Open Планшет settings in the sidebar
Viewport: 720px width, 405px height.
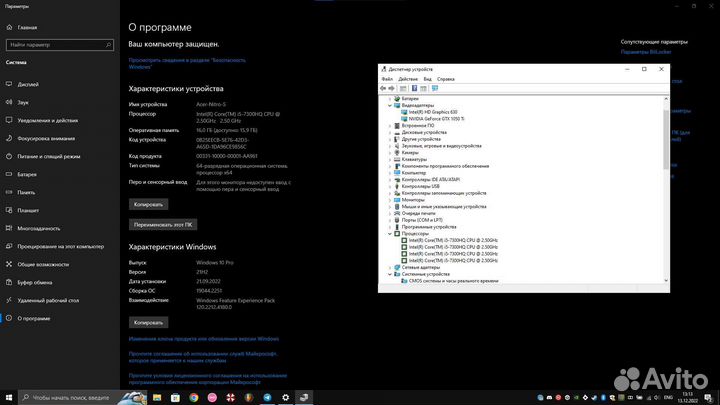(28, 210)
